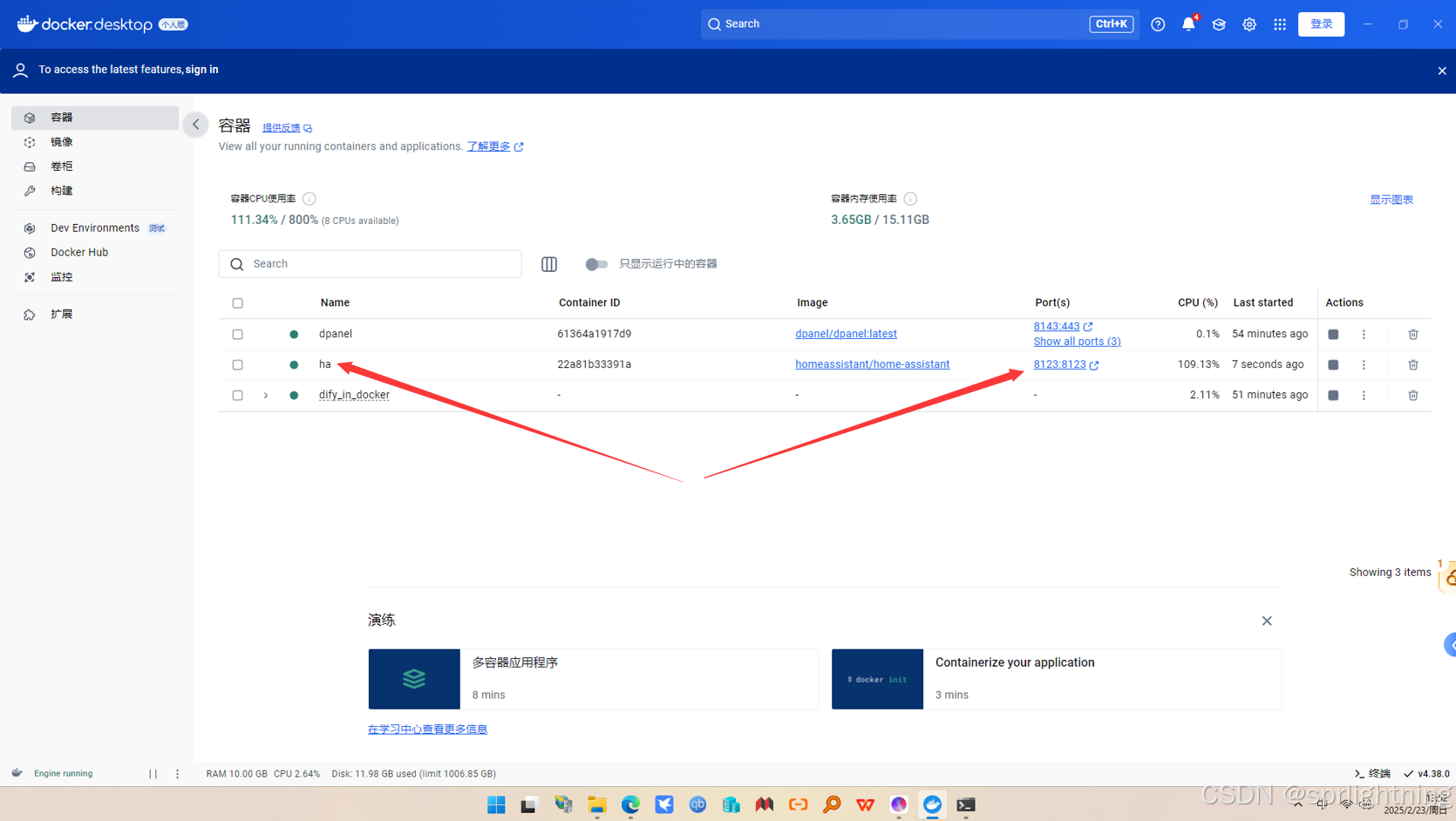Sort by Last started column header
Screen dimensions: 1456x821
tap(1263, 302)
